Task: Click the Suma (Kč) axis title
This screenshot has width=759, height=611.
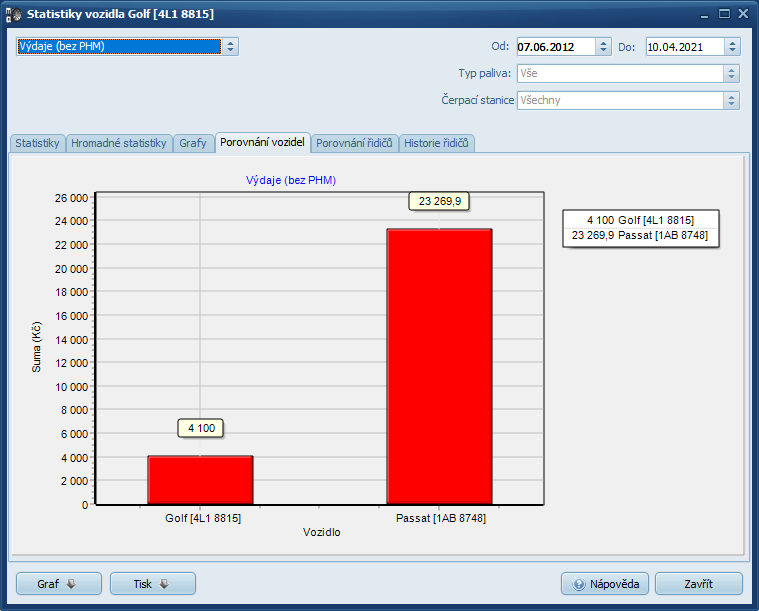Action: pos(36,347)
